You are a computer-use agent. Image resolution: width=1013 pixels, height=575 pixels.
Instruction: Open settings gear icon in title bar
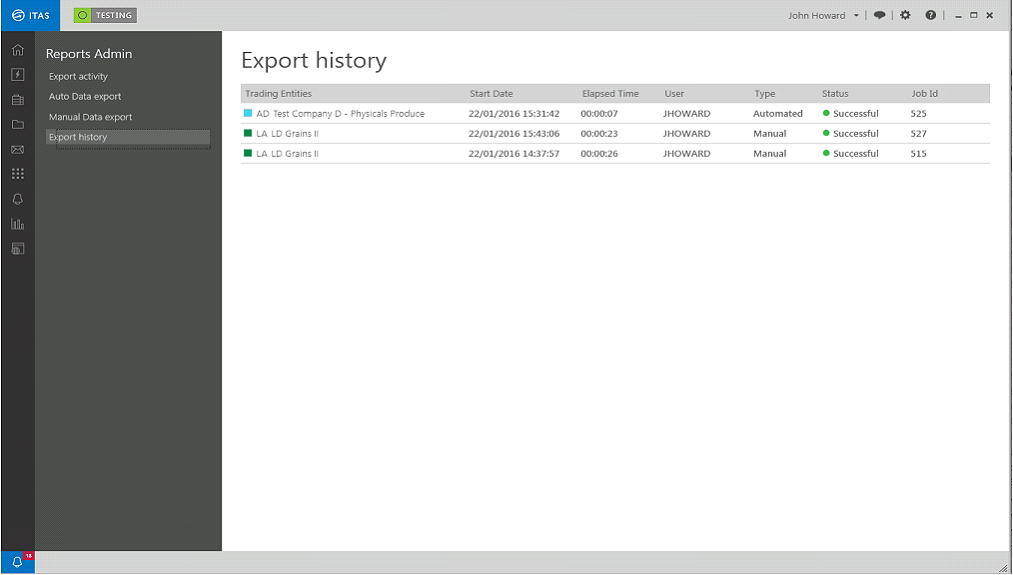905,15
